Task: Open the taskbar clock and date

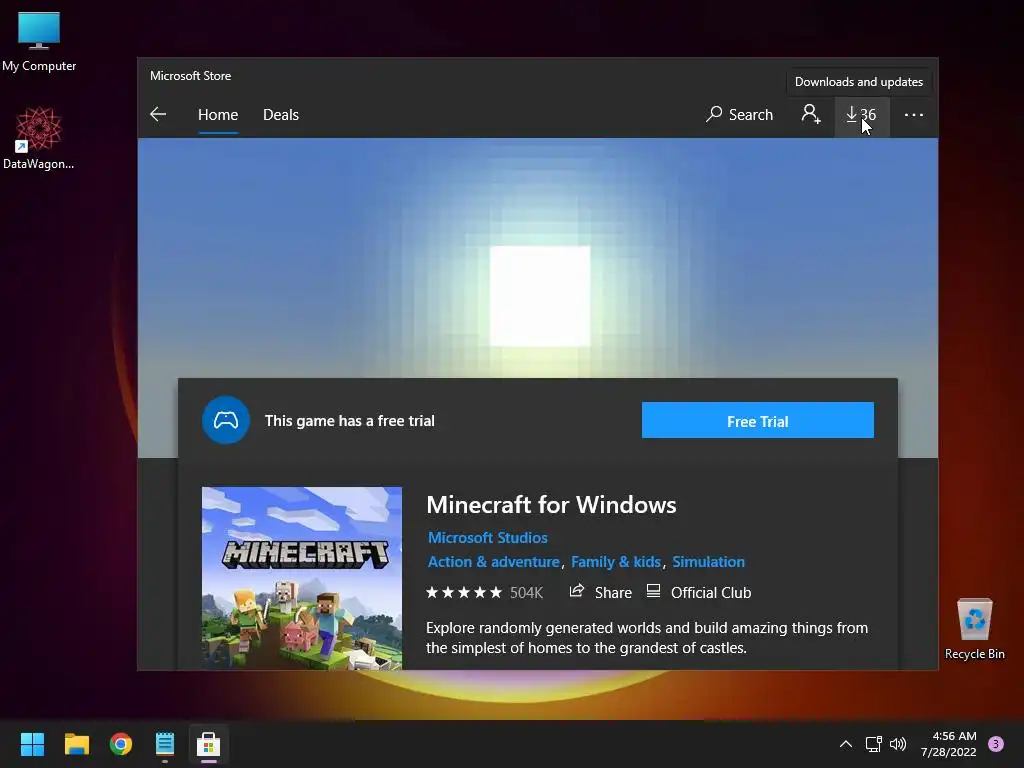Action: pyautogui.click(x=948, y=744)
